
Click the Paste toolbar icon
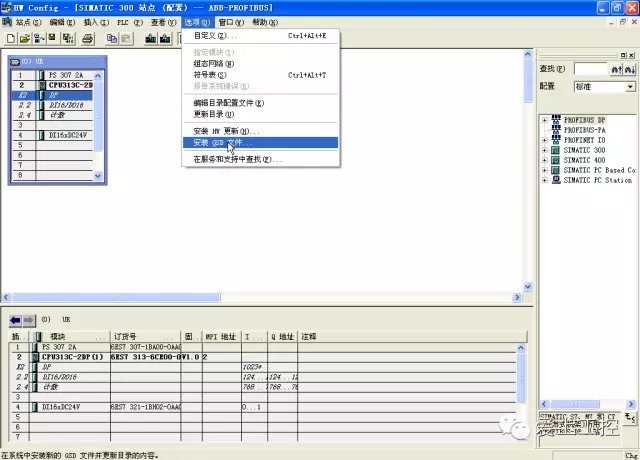126,39
